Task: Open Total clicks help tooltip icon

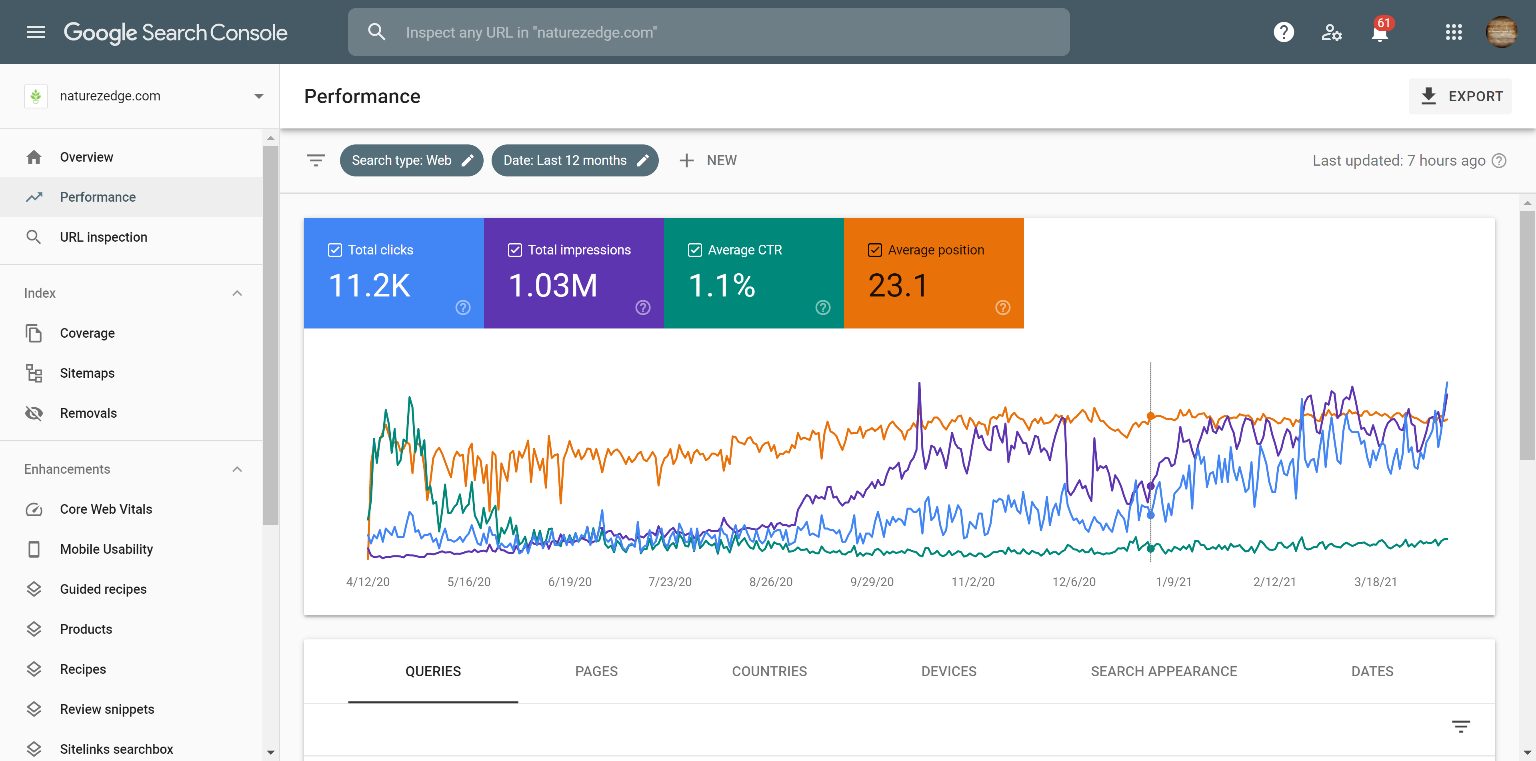Action: (463, 308)
